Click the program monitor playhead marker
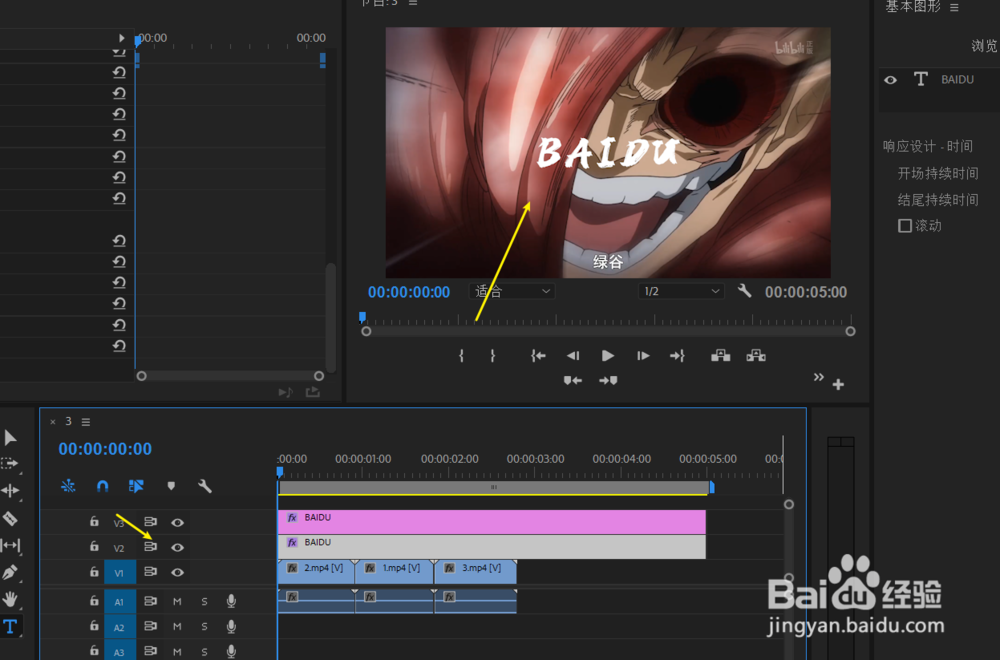 click(362, 317)
